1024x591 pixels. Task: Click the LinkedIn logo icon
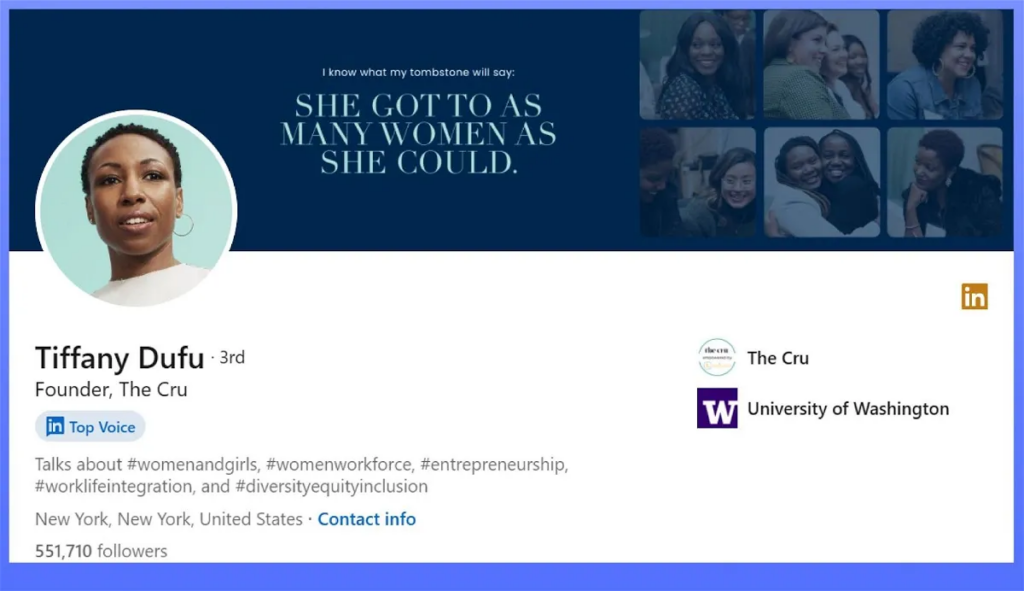click(974, 297)
